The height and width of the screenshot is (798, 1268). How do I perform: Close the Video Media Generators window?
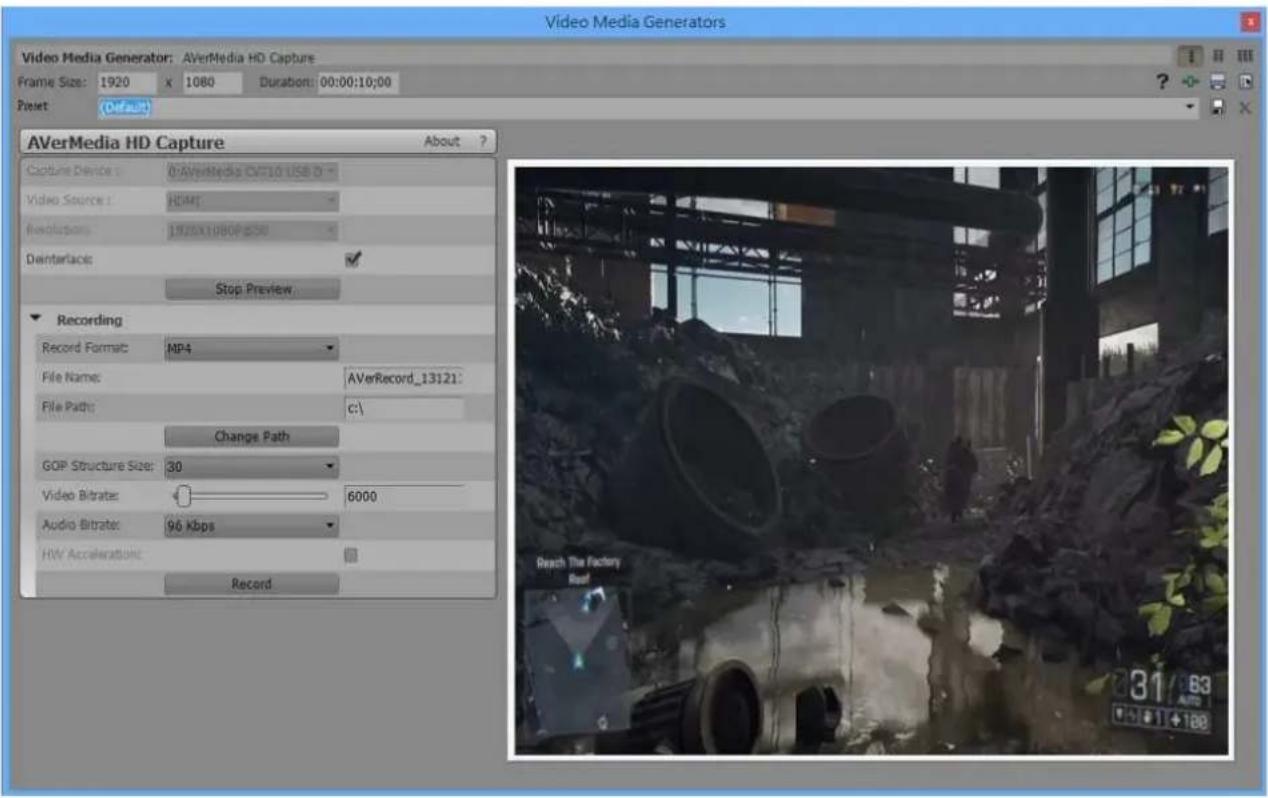pos(1249,21)
